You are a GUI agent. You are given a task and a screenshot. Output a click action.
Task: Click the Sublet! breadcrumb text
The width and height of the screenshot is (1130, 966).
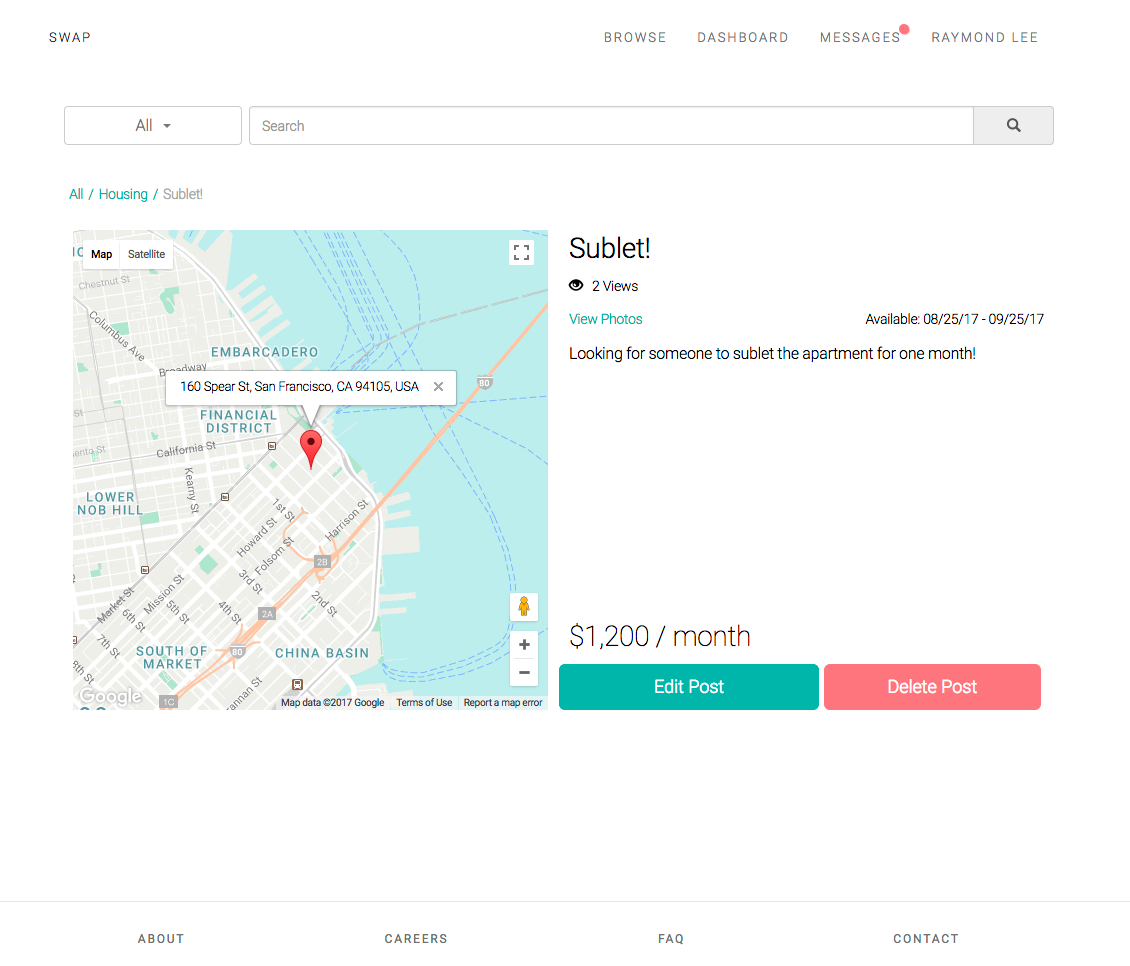point(182,194)
